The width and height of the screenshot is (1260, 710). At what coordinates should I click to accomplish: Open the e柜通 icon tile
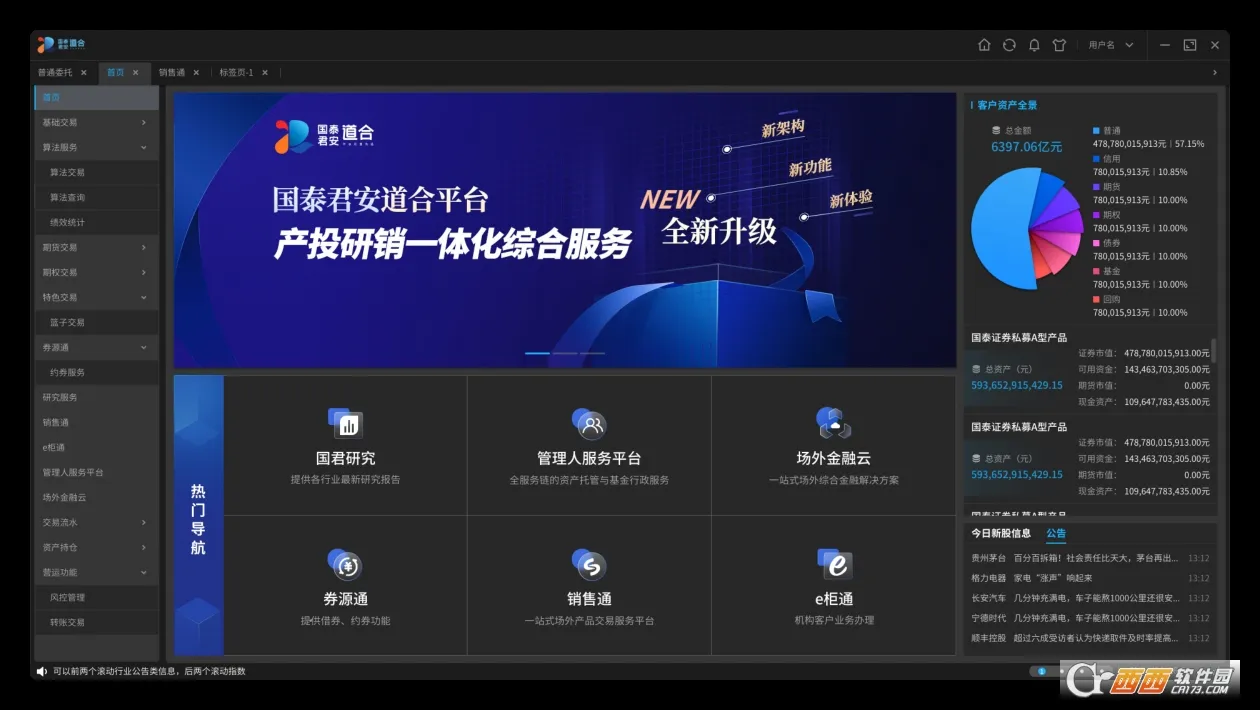(834, 565)
